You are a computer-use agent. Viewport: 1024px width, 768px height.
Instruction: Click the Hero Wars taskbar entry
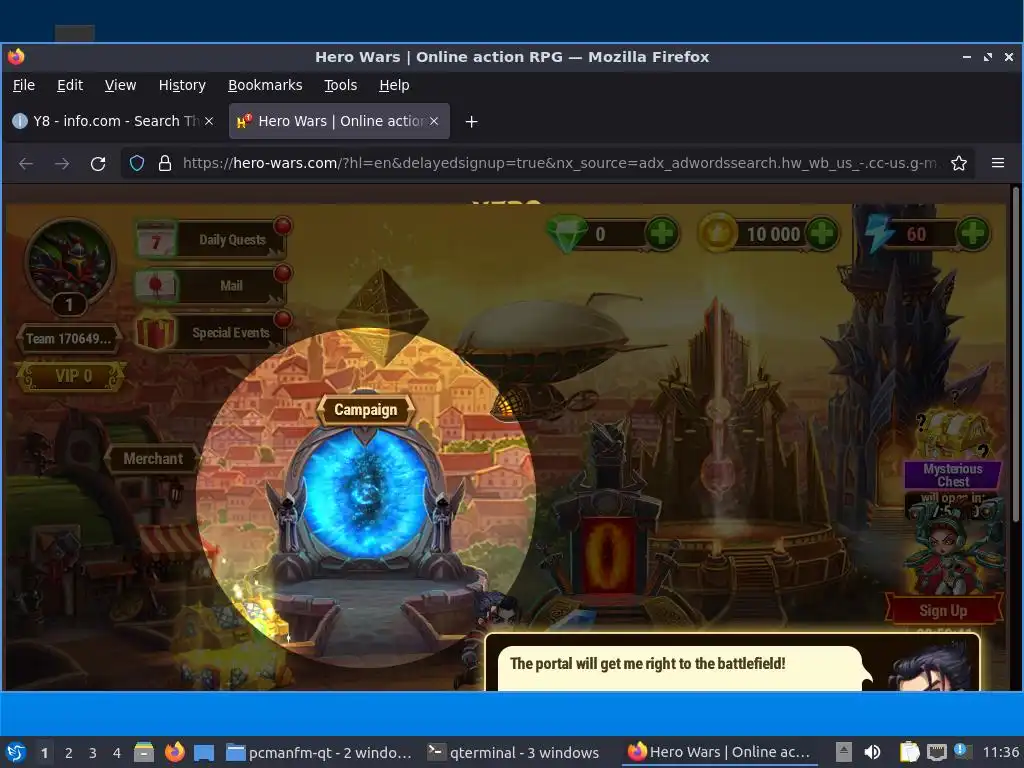pos(719,752)
